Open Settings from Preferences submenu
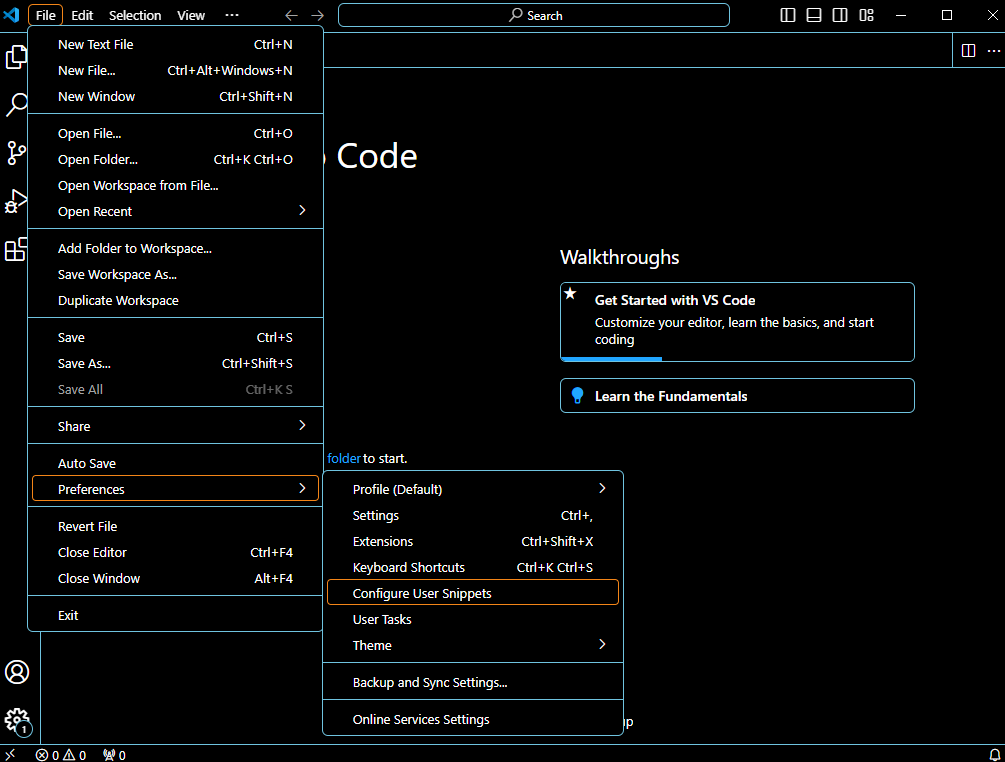 pos(473,515)
